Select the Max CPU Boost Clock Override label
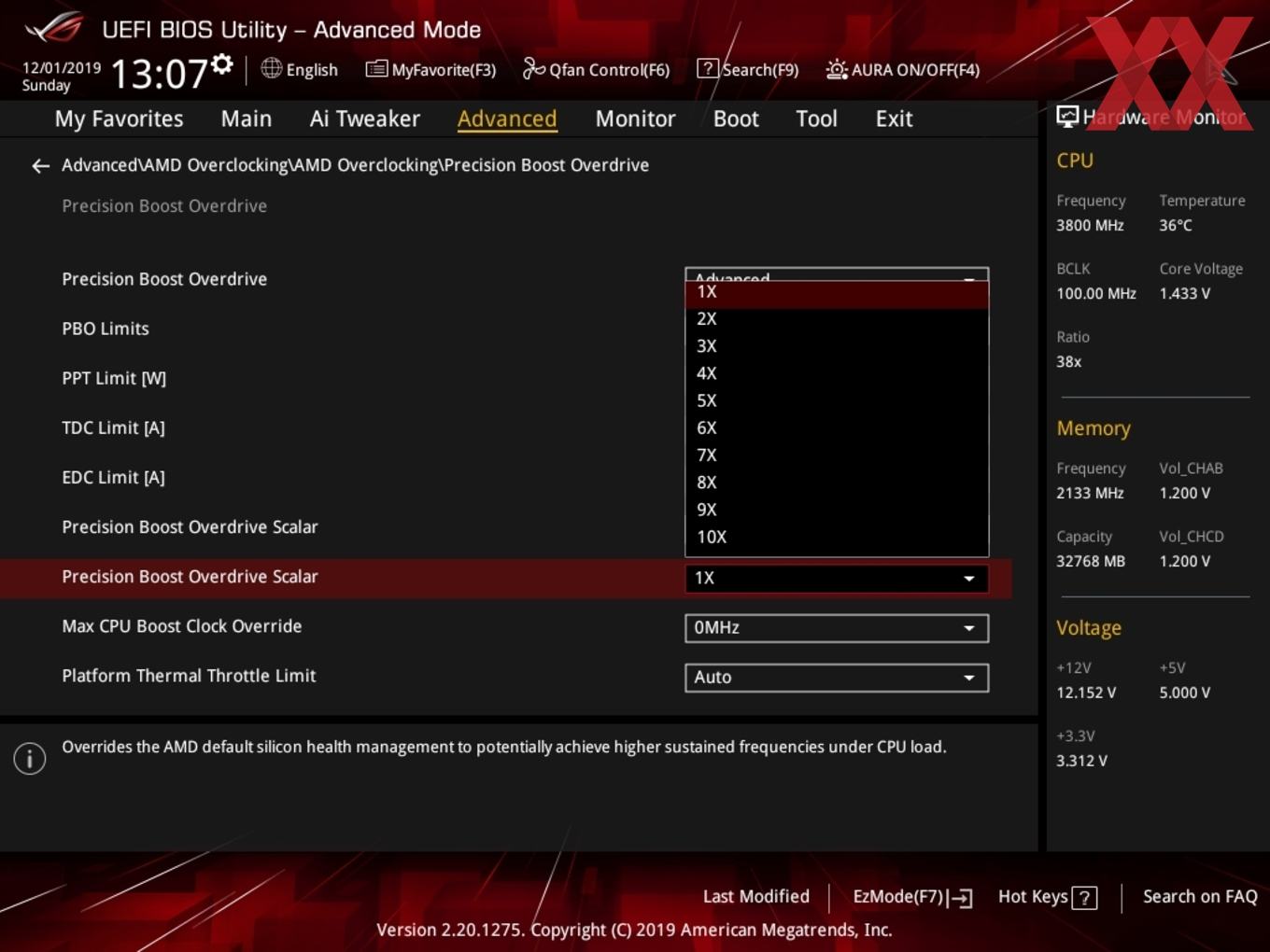 [x=182, y=626]
